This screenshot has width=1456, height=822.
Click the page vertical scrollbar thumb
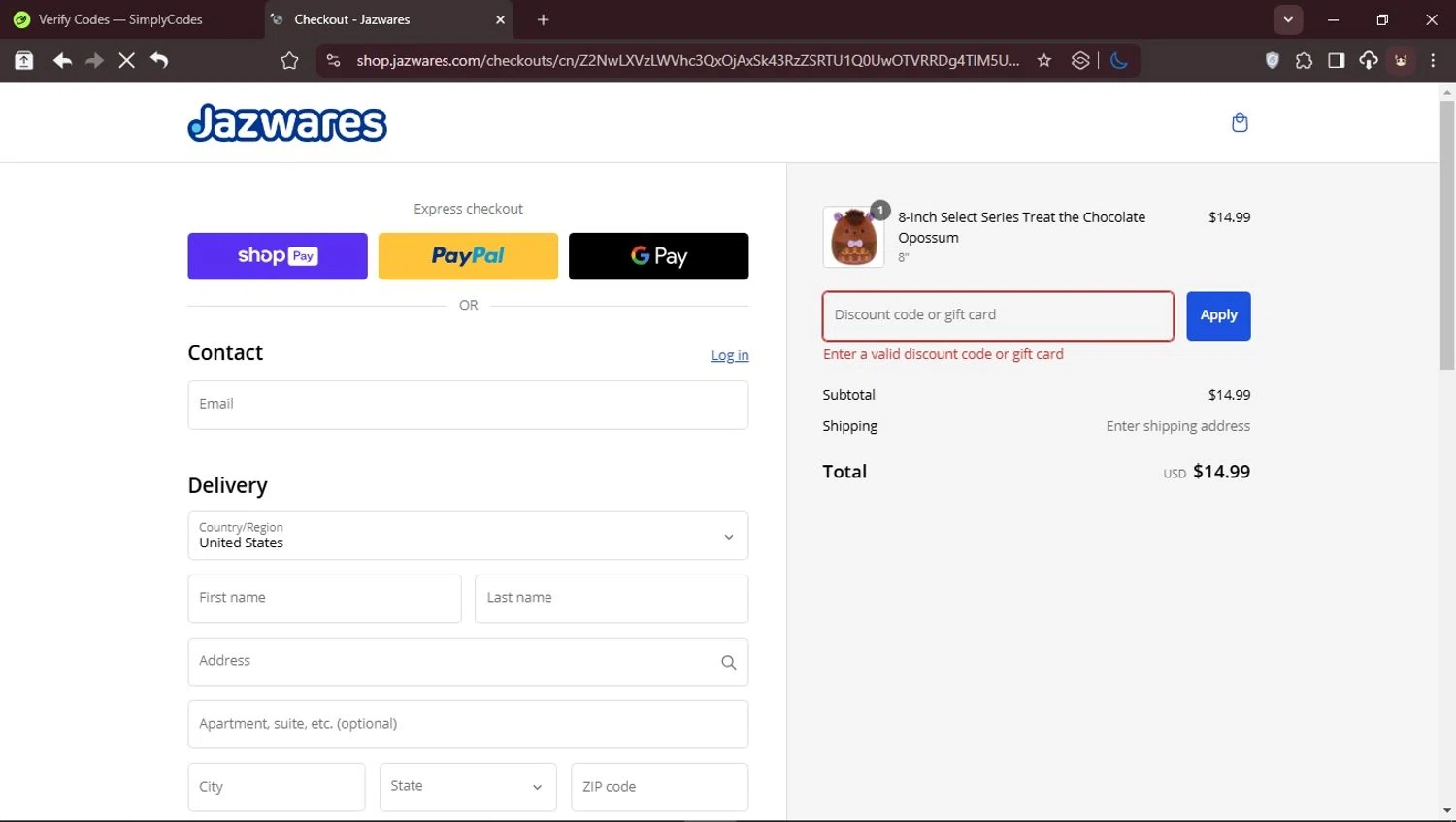pos(1447,235)
